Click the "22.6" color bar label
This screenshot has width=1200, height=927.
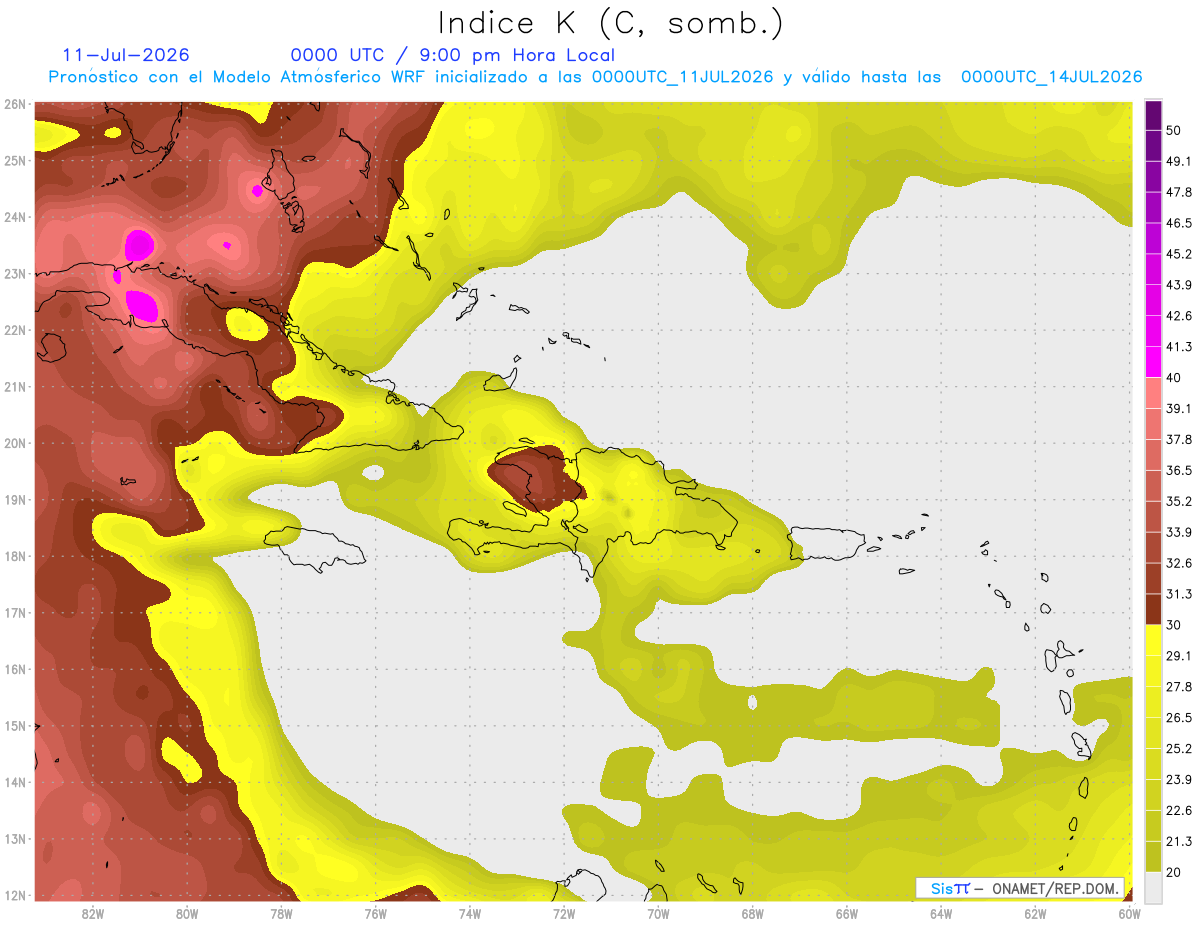pyautogui.click(x=1180, y=810)
